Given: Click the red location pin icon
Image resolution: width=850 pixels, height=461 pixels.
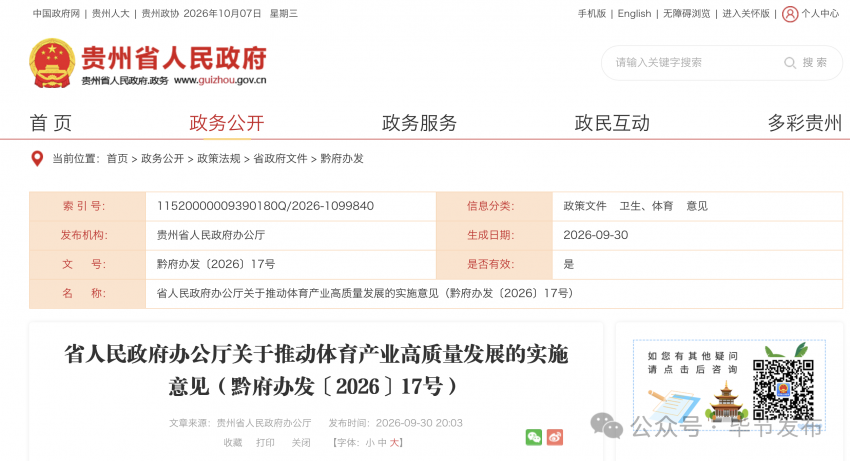Looking at the screenshot, I should (x=37, y=158).
